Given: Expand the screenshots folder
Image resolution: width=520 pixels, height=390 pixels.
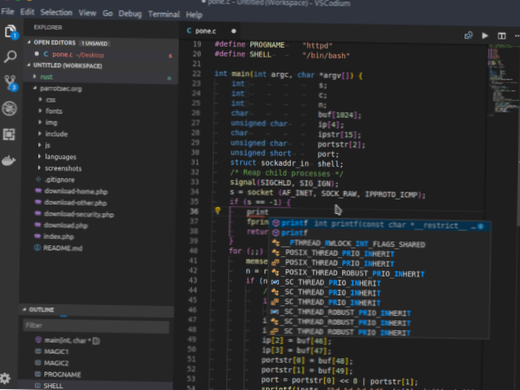Looking at the screenshot, I should (39, 168).
